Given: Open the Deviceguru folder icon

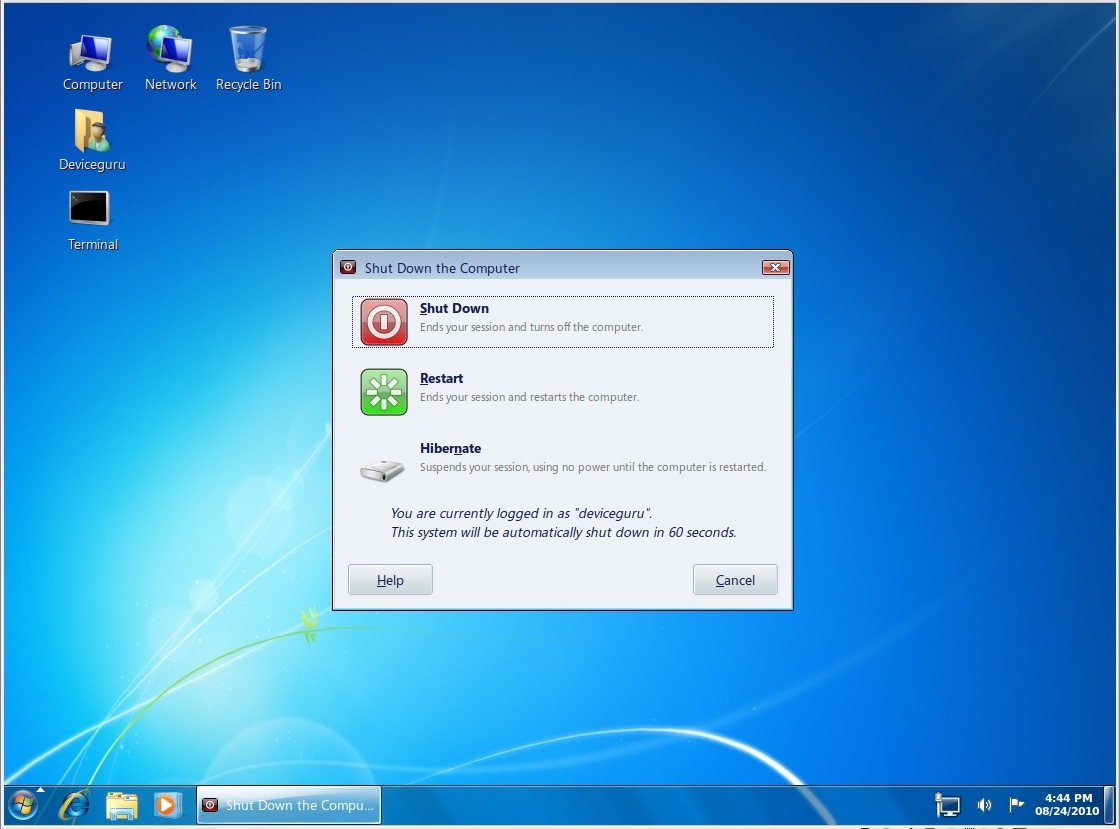Looking at the screenshot, I should 92,140.
